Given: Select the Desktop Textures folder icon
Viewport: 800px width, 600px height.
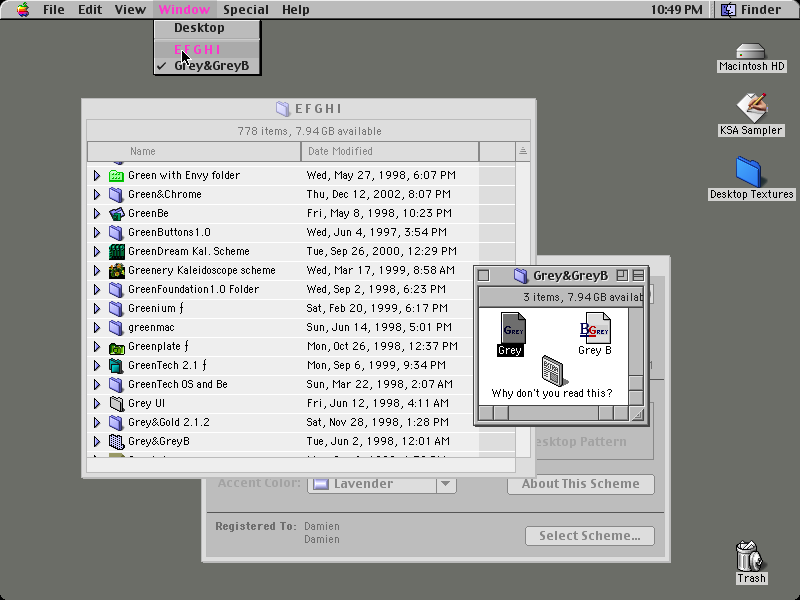Looking at the screenshot, I should [x=748, y=172].
